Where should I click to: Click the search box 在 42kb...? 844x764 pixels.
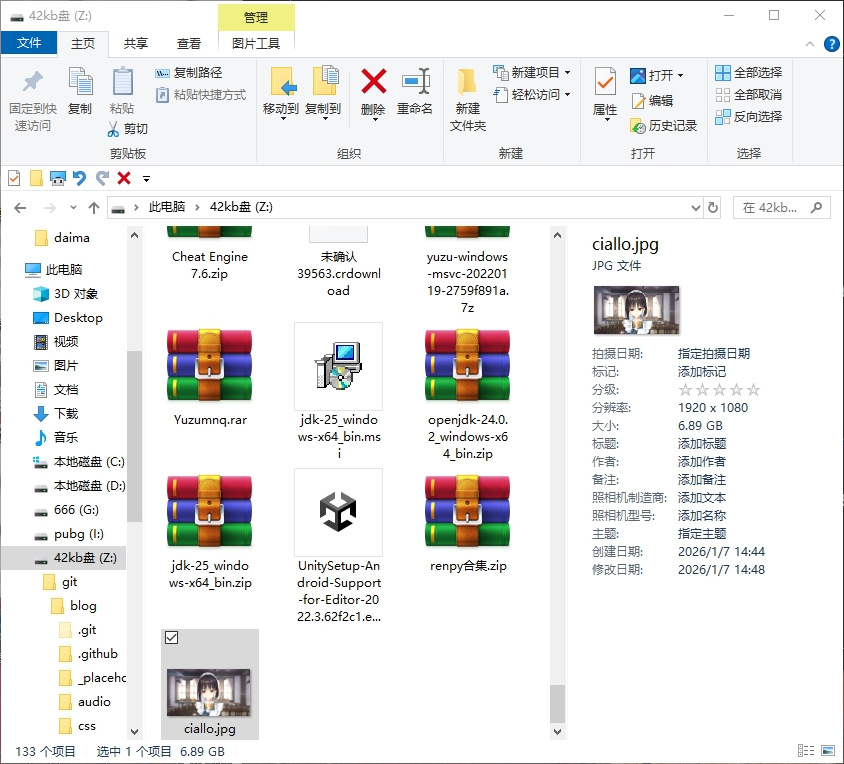781,208
